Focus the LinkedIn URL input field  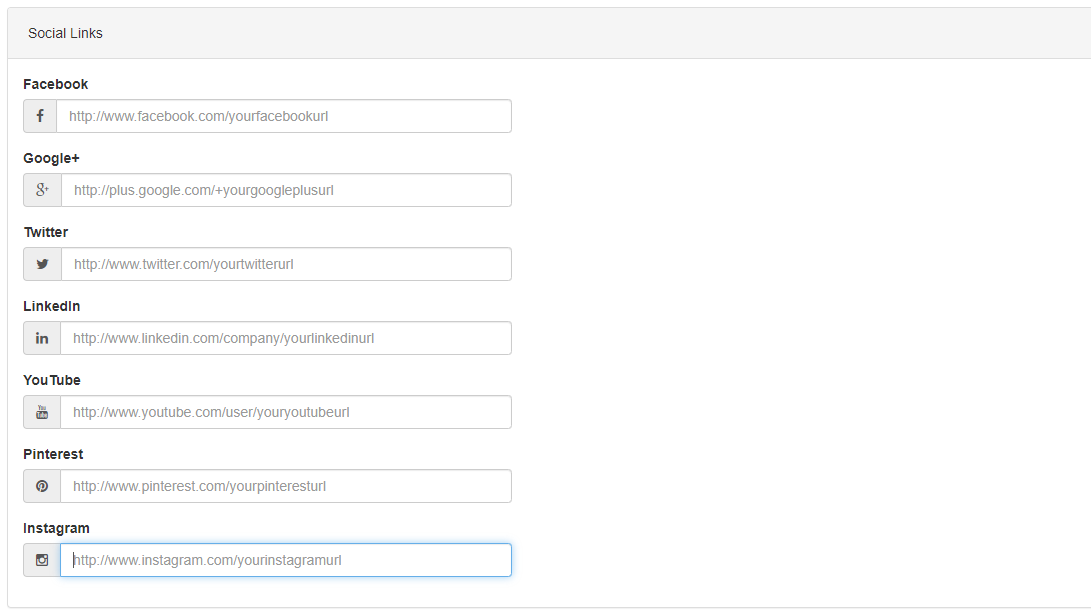(286, 338)
